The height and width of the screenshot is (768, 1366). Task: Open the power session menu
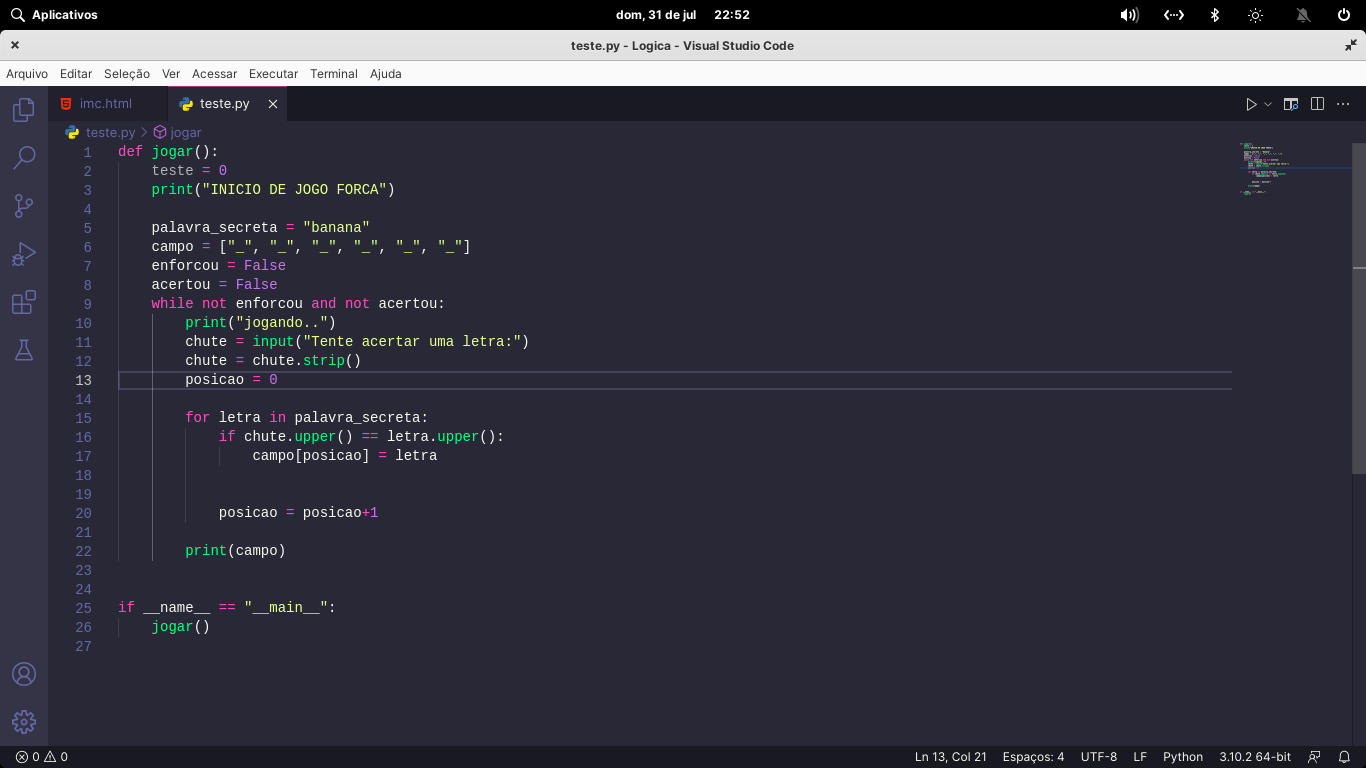click(1344, 15)
